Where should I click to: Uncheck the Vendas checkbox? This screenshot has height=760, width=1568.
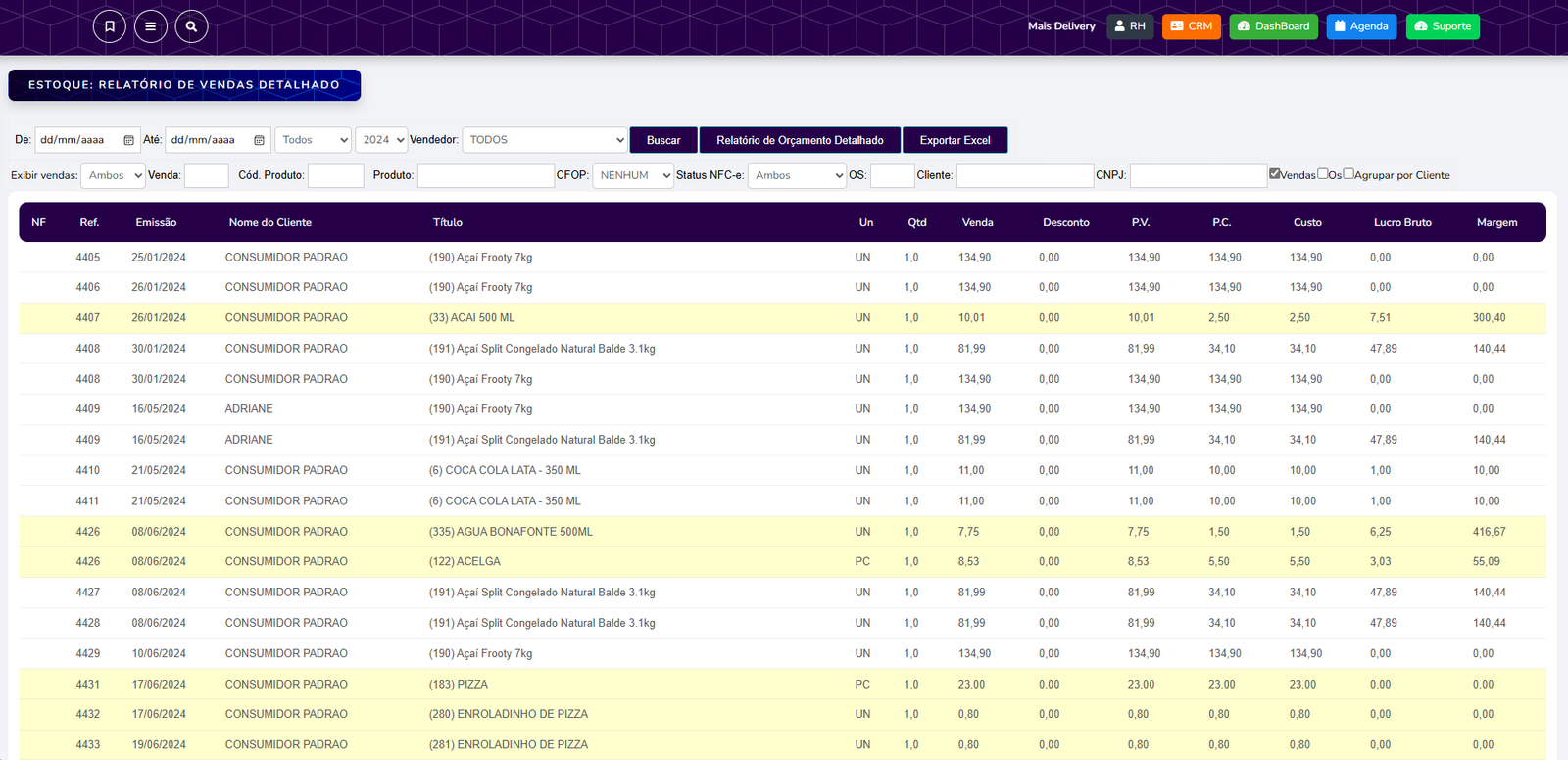1275,173
